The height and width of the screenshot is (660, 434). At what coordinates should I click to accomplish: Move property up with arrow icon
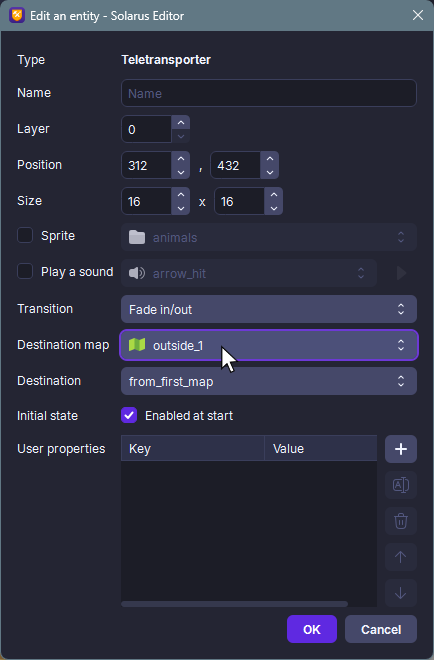point(401,557)
